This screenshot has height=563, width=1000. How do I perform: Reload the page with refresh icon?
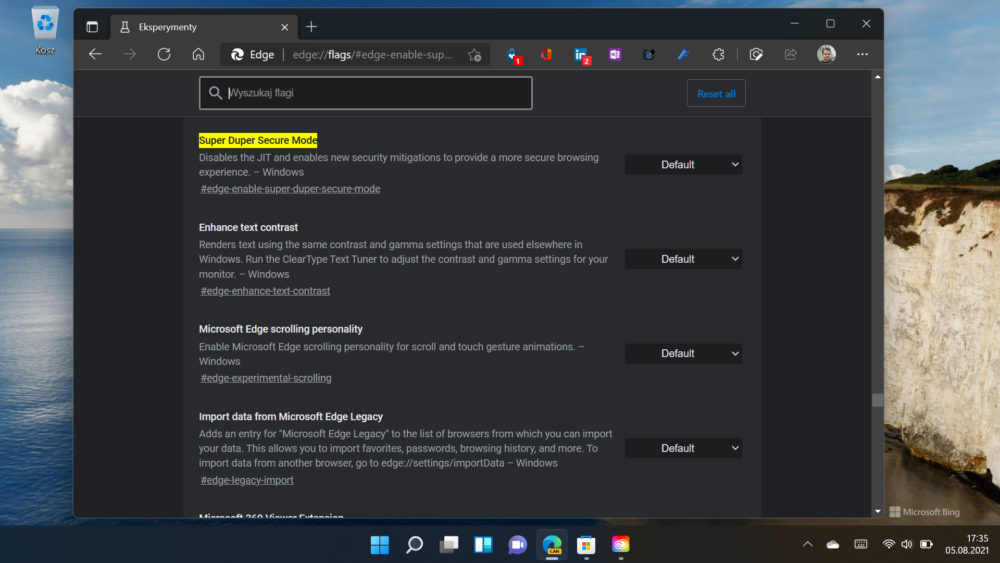point(164,54)
